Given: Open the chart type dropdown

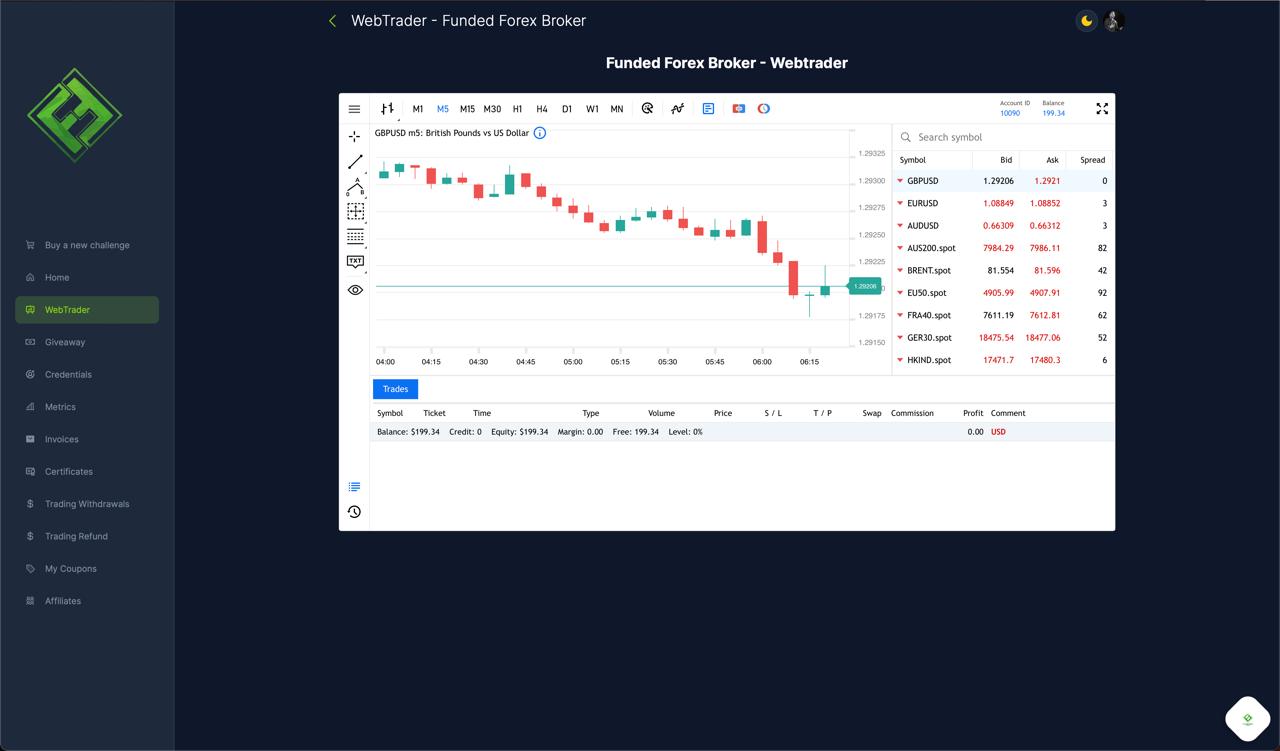Looking at the screenshot, I should (387, 109).
